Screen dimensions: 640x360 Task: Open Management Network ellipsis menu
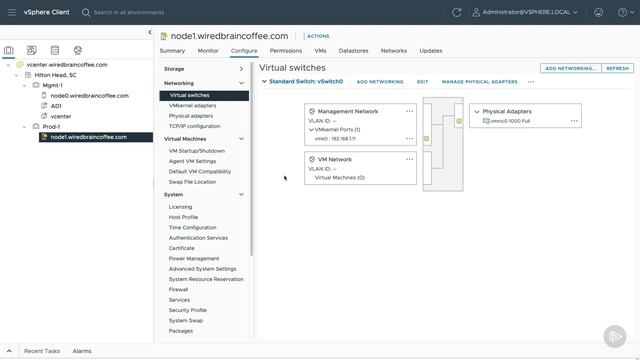pos(409,111)
